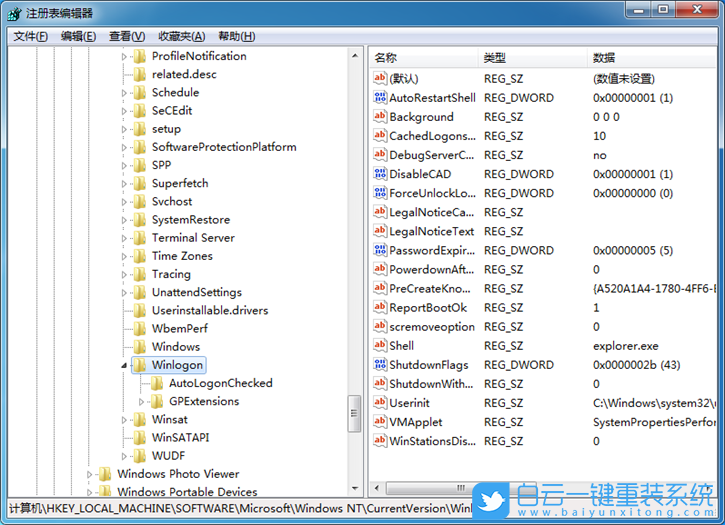Click the Shell string value icon
This screenshot has height=525, width=725.
click(380, 345)
